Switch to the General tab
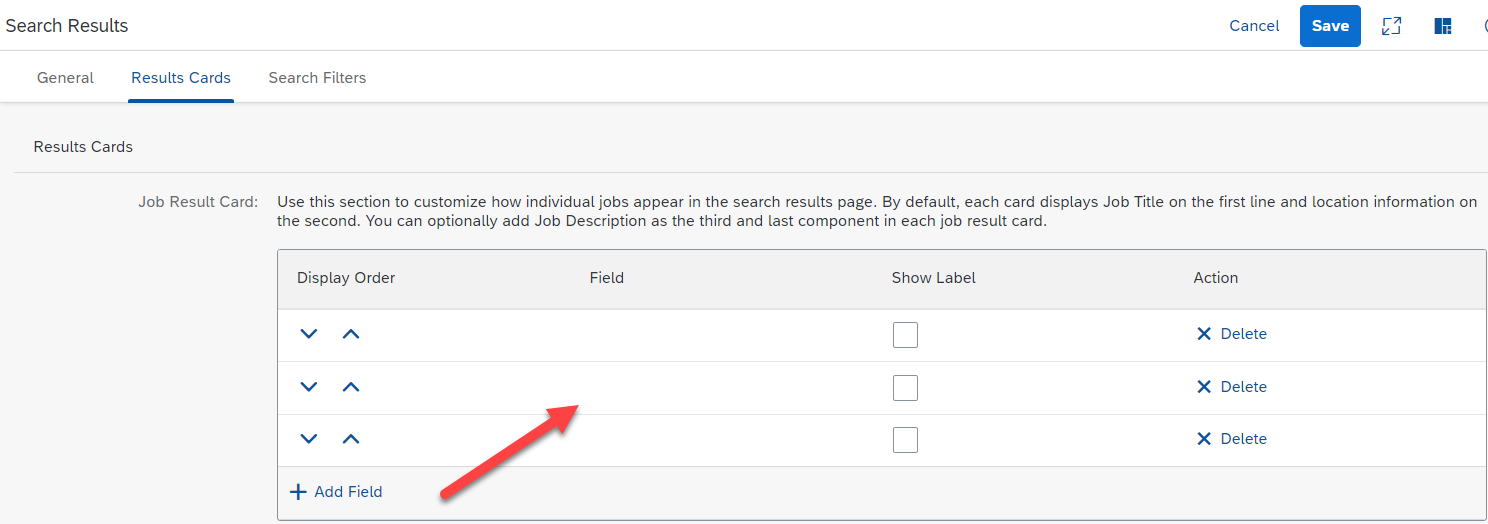Viewport: 1488px width, 524px height. 65,78
